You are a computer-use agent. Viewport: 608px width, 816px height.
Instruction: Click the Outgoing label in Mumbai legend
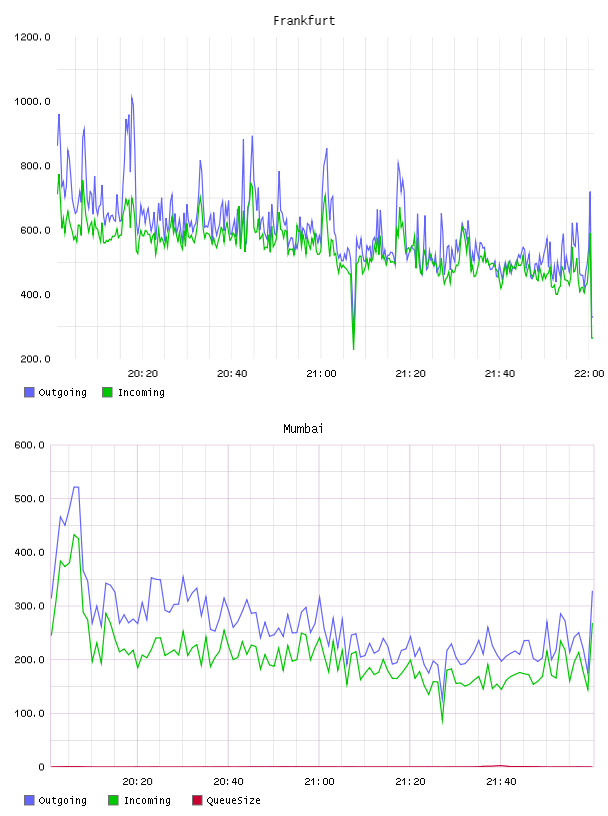pyautogui.click(x=62, y=800)
